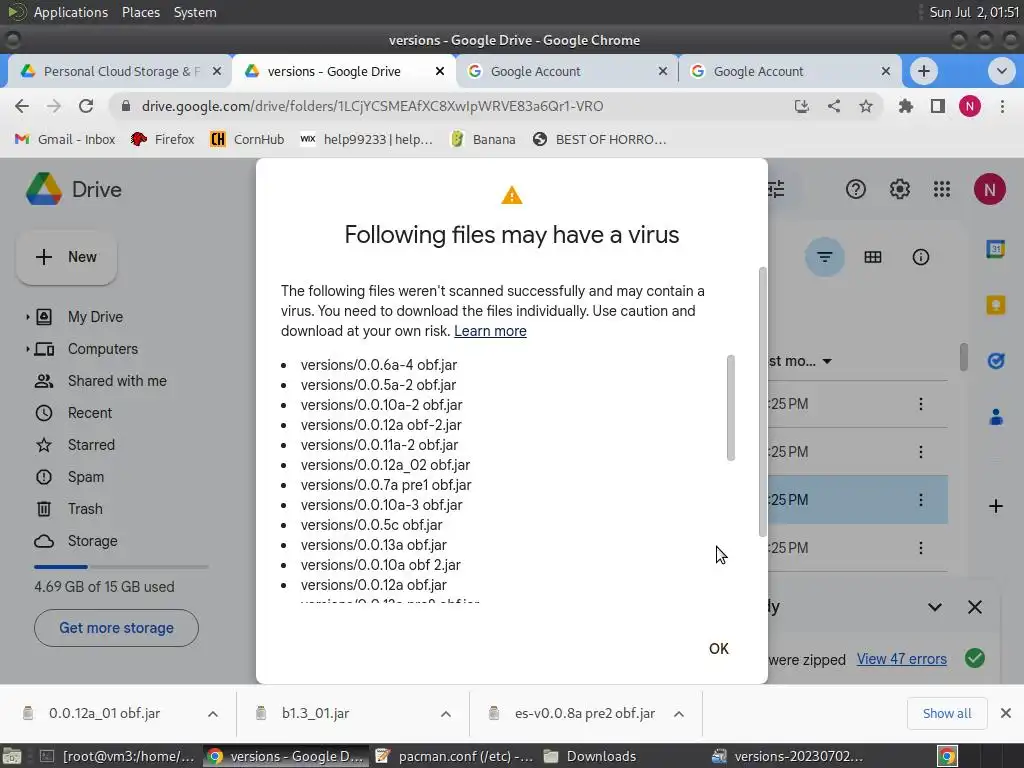This screenshot has width=1024, height=768.
Task: Open Banana bookmark
Action: click(483, 140)
